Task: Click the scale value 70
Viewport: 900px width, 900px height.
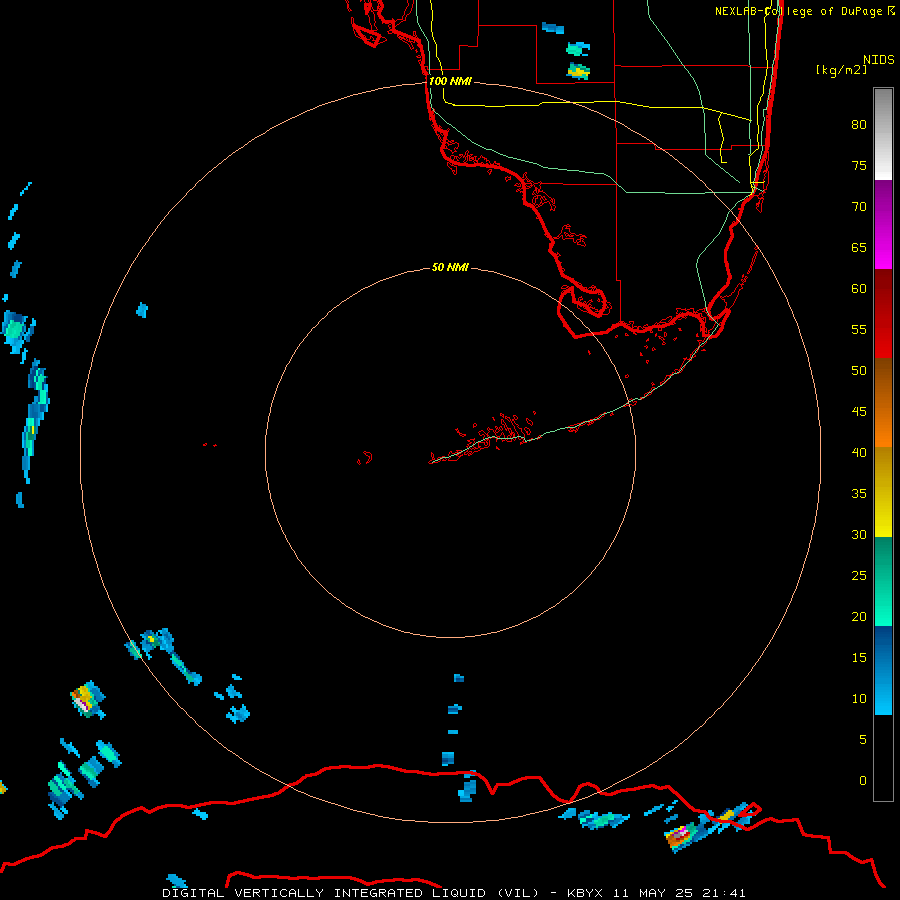Action: [x=859, y=207]
